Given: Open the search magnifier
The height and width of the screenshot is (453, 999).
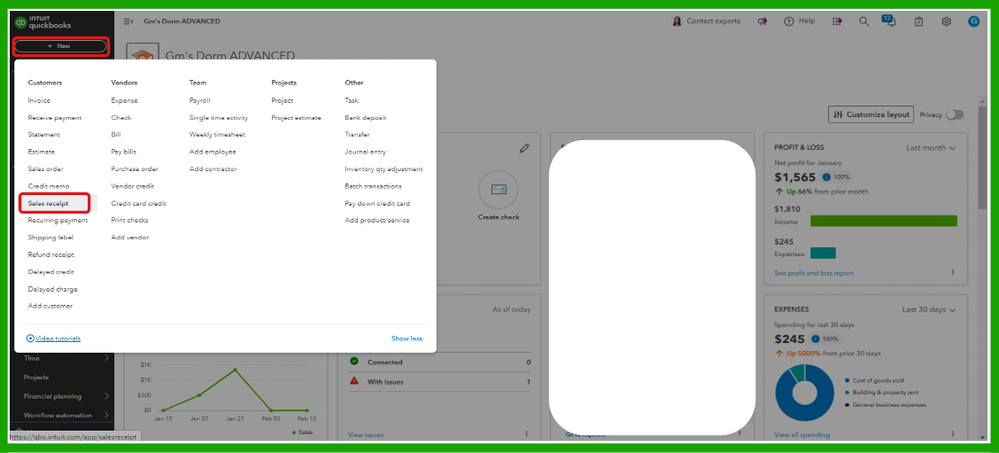Looking at the screenshot, I should 864,22.
